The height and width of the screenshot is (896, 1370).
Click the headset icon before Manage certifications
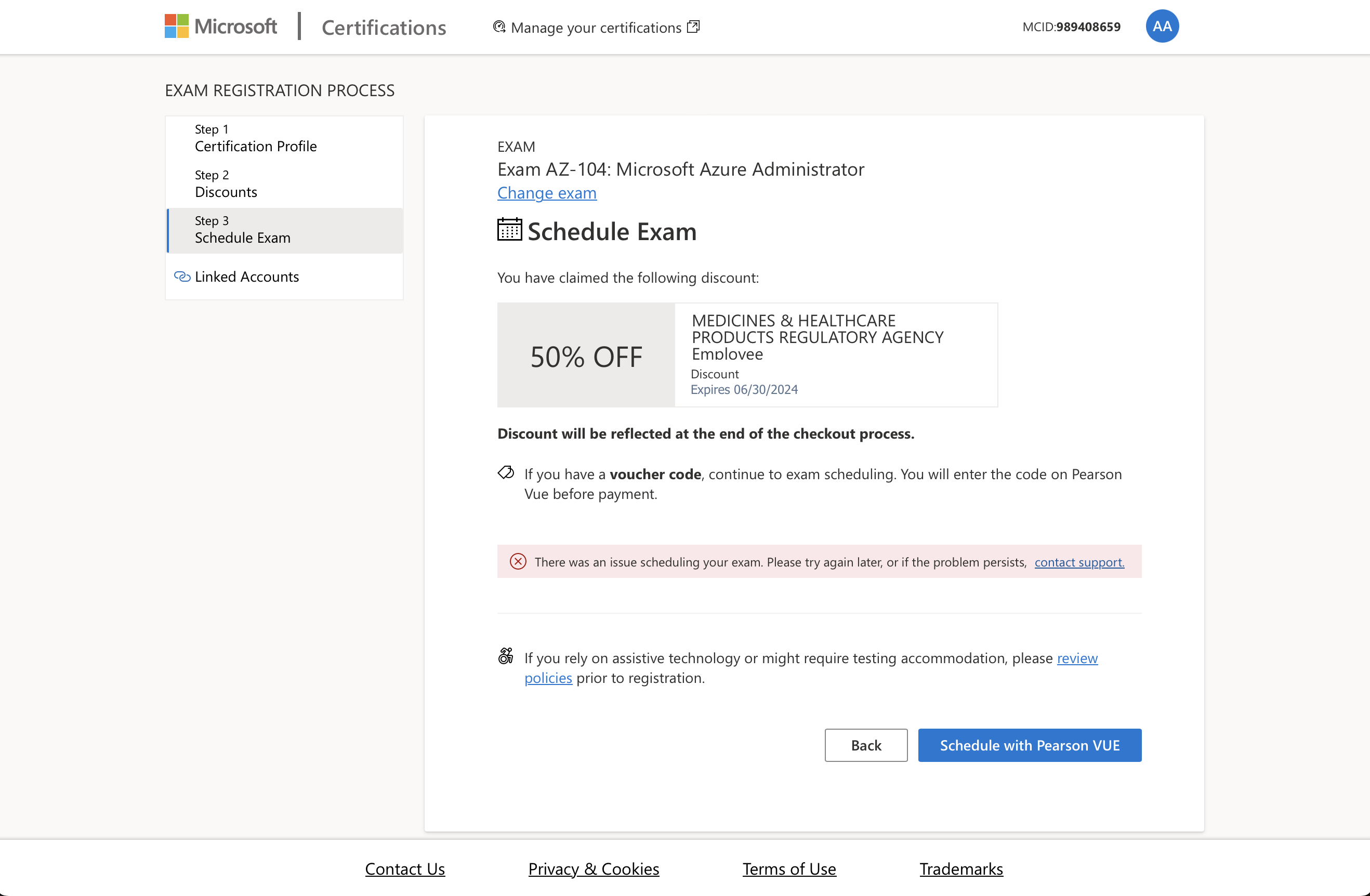coord(499,27)
